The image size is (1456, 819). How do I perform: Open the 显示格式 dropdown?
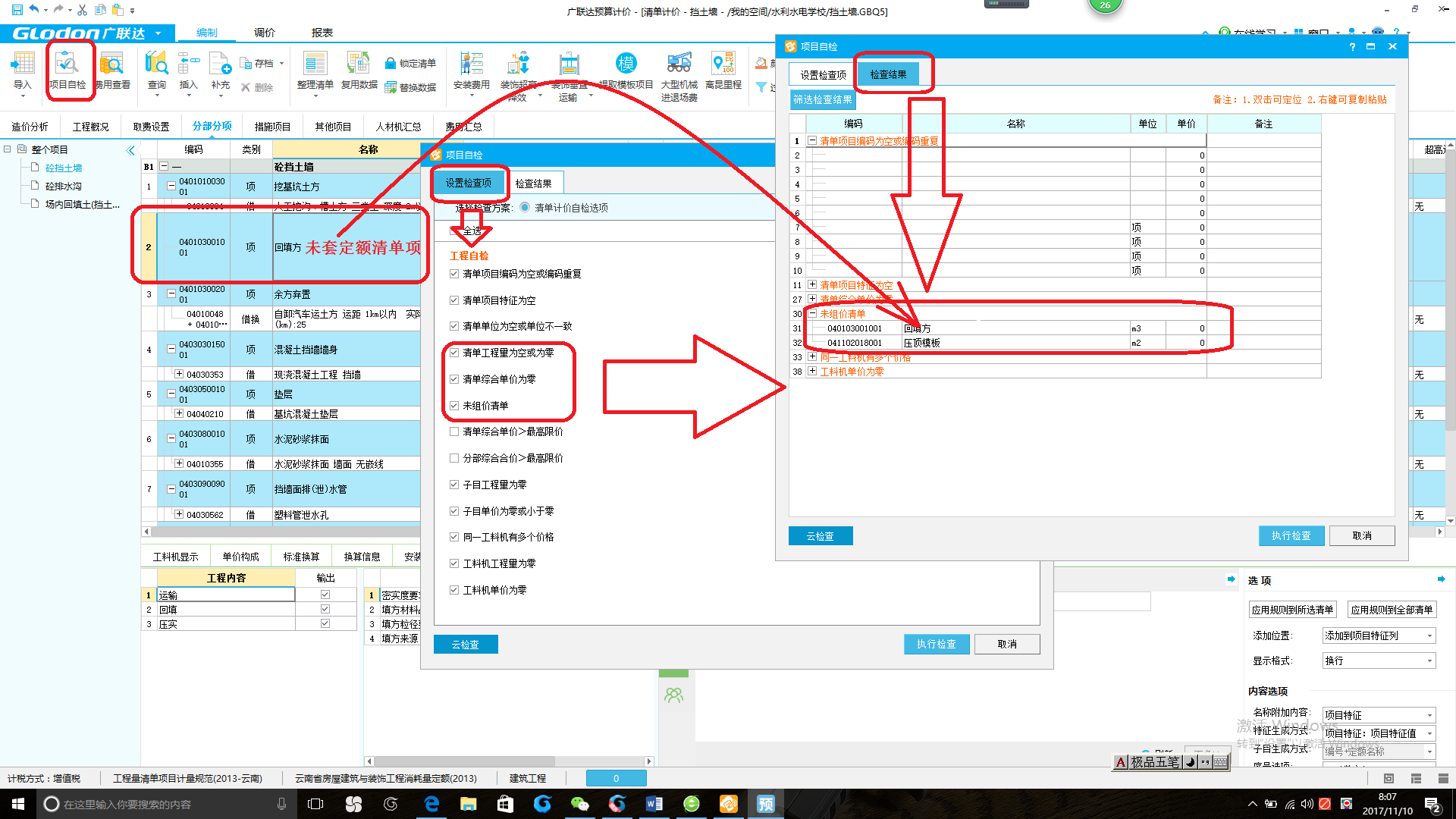tap(1379, 661)
